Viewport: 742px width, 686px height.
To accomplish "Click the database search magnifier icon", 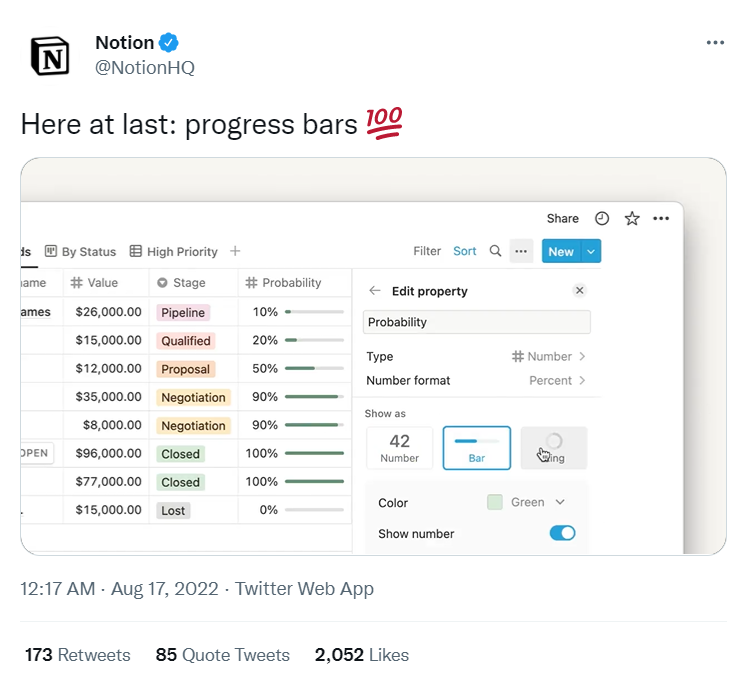I will tap(495, 252).
